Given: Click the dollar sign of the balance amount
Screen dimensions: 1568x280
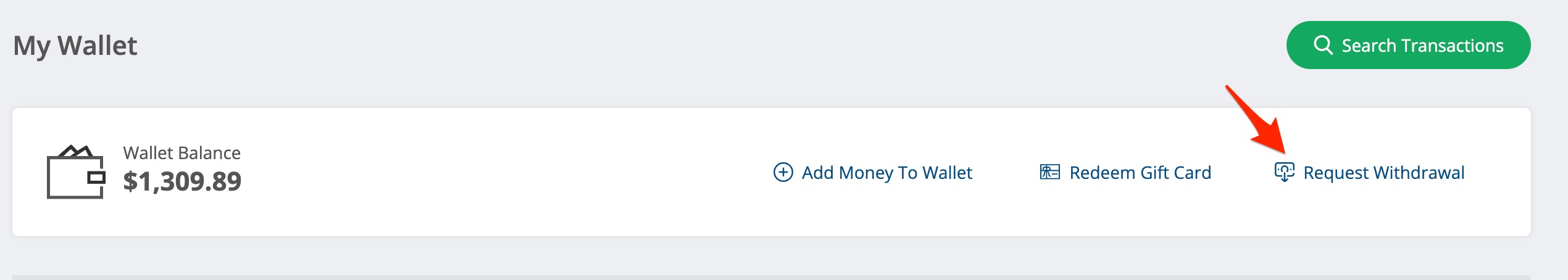Looking at the screenshot, I should [130, 181].
